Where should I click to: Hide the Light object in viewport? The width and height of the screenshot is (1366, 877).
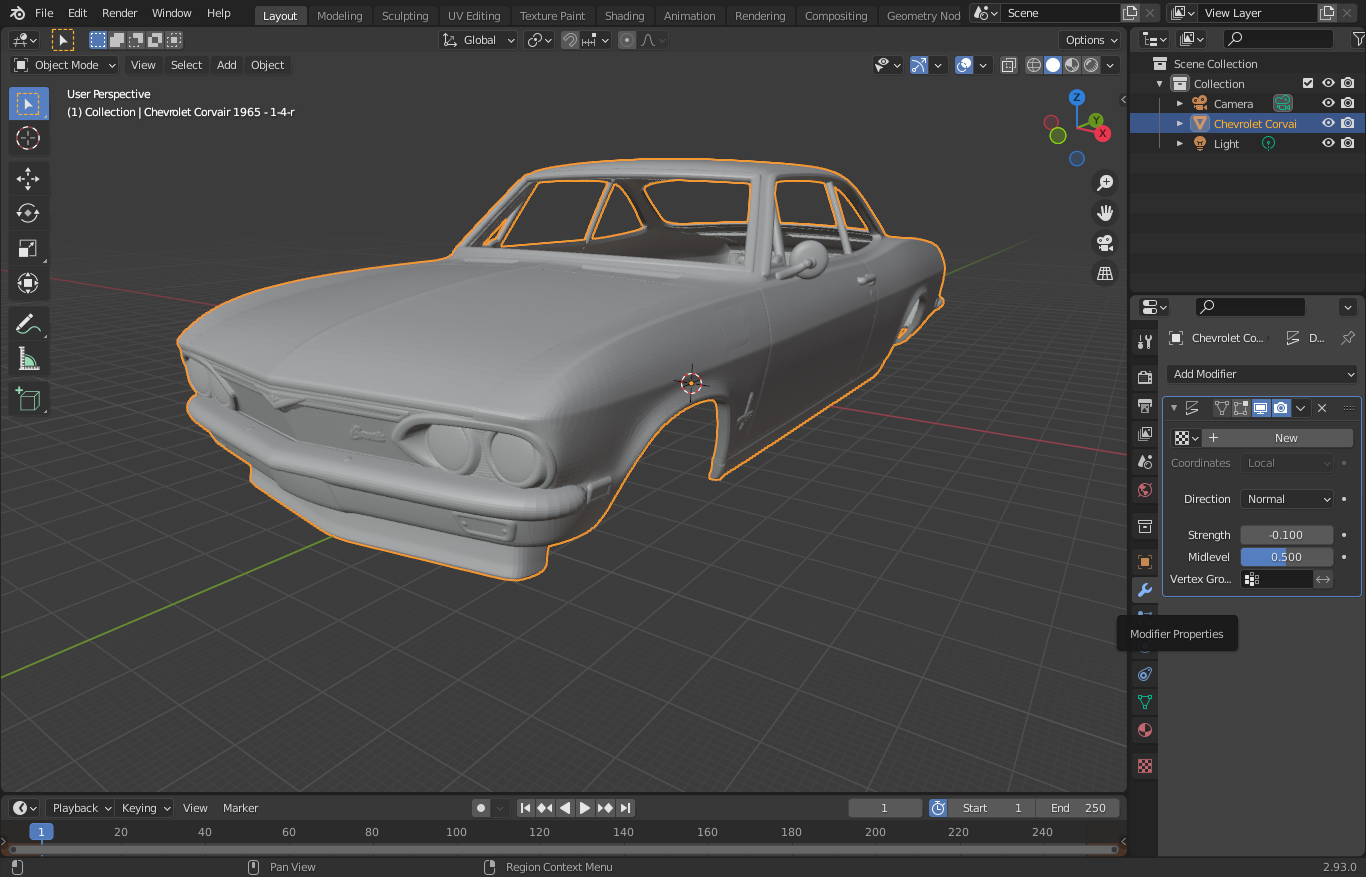[x=1328, y=144]
